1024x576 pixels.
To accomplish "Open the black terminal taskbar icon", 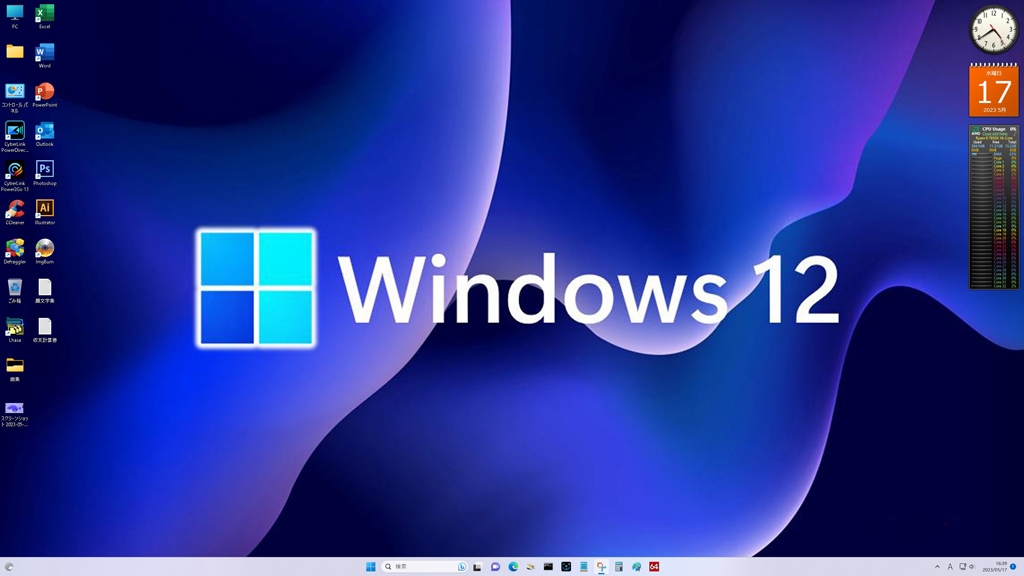I will pos(548,566).
